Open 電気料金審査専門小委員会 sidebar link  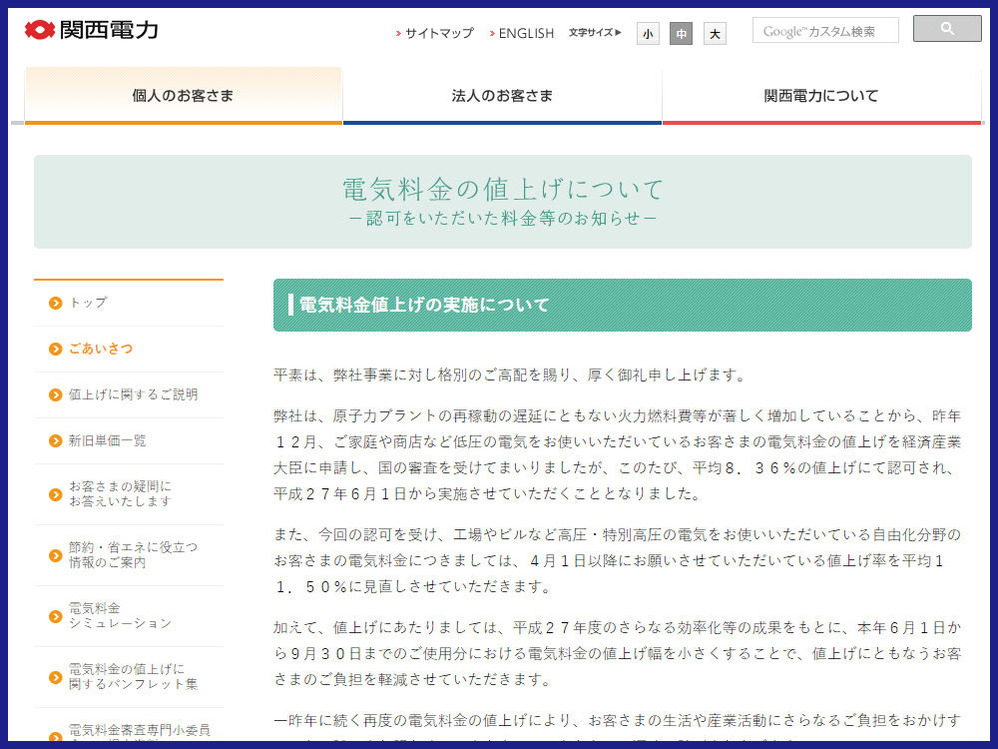[138, 730]
